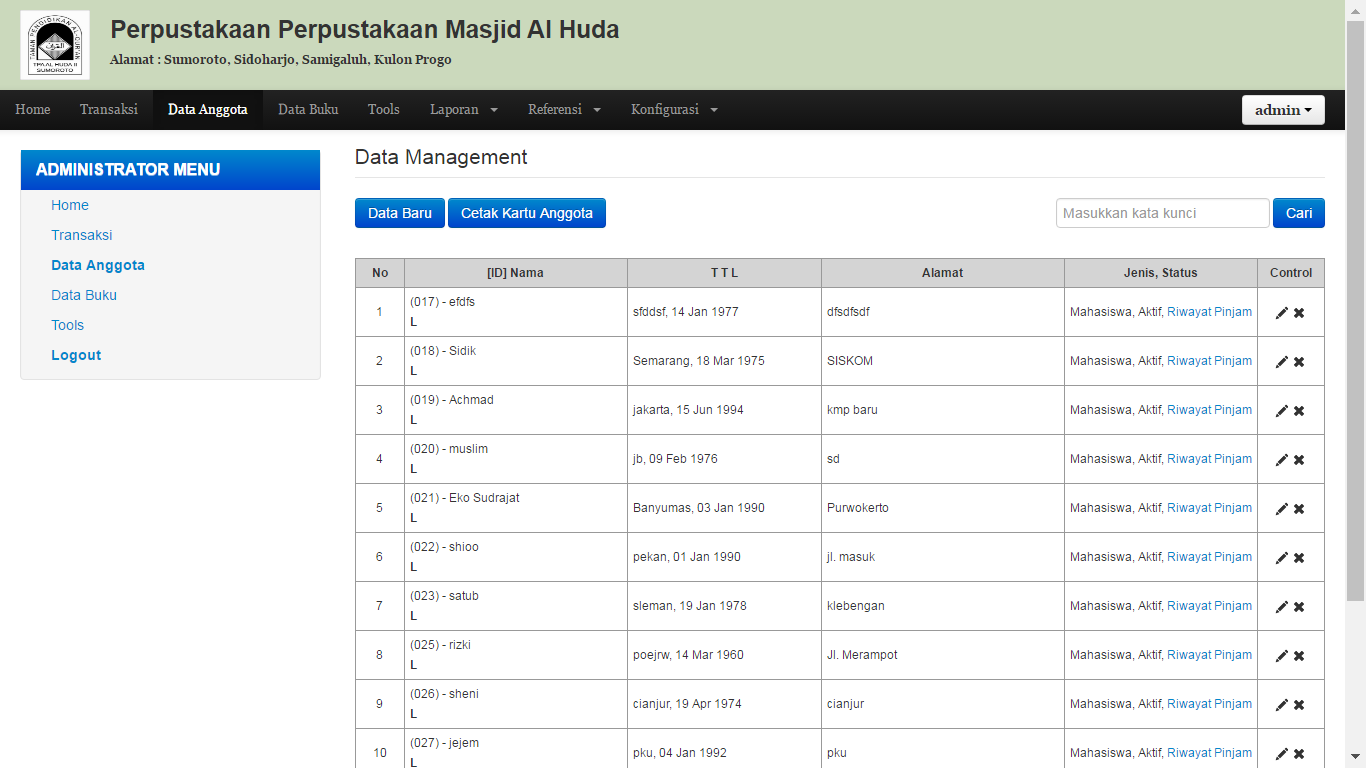
Task: Click the pencil edit icon for Sidik
Action: click(x=1281, y=362)
